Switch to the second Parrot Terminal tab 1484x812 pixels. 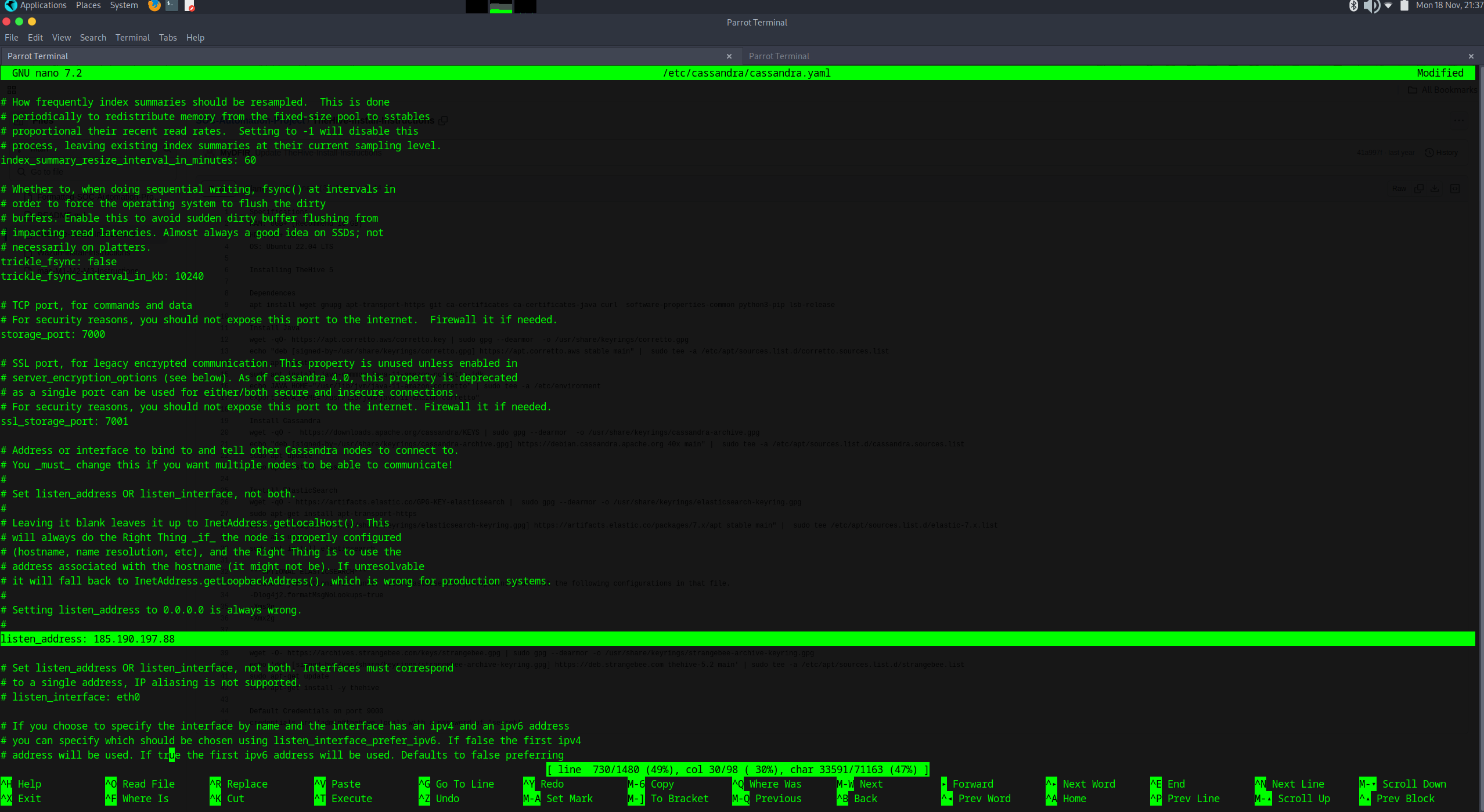pyautogui.click(x=779, y=56)
